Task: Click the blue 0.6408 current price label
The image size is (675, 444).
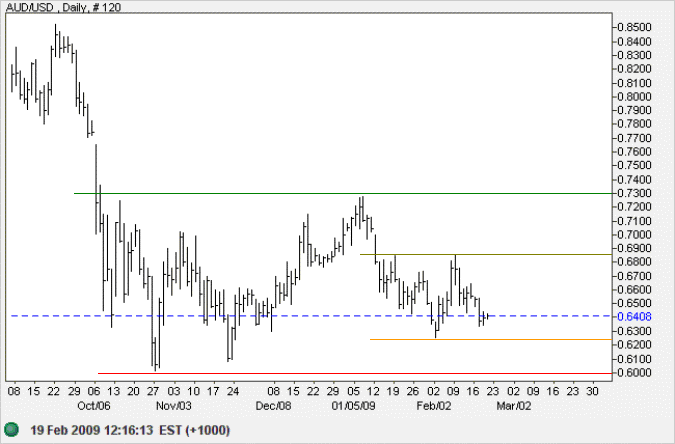Action: tap(634, 317)
